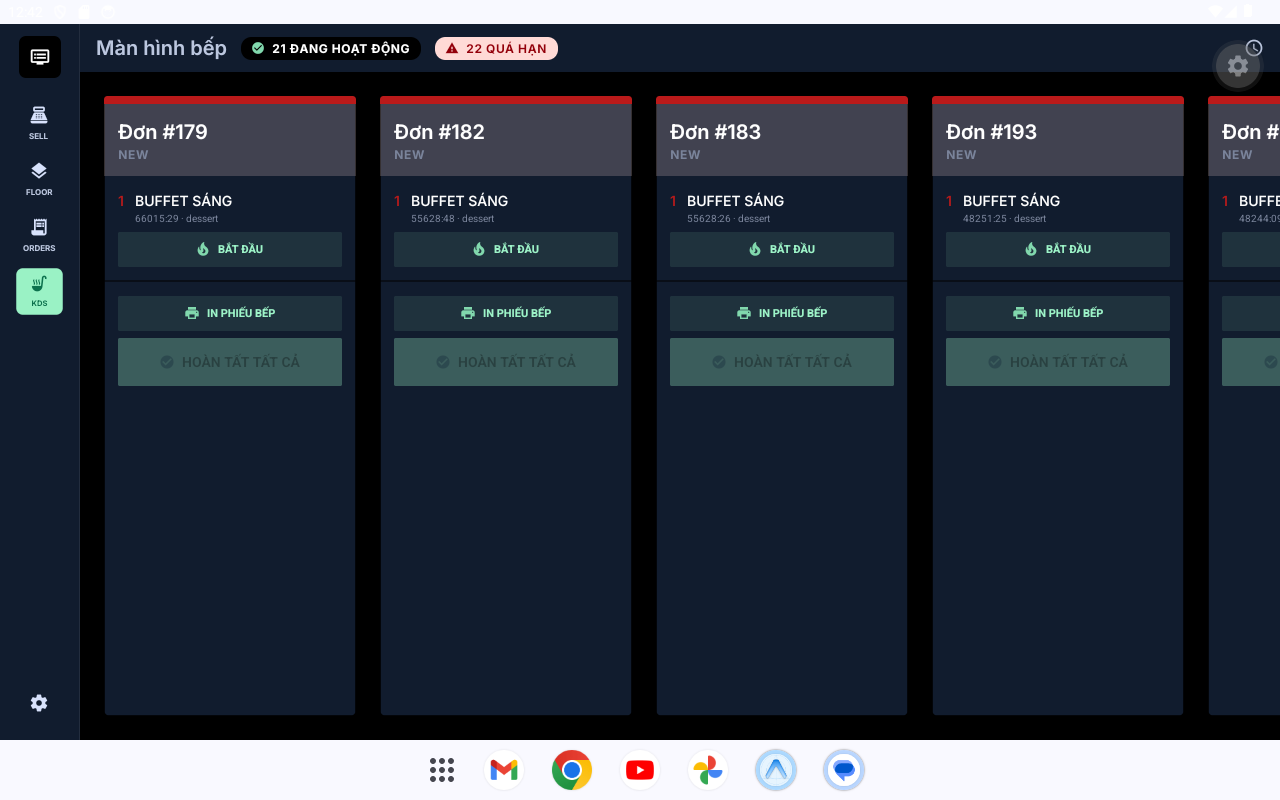Open the SELL register icon in sidebar
The width and height of the screenshot is (1280, 800).
tap(39, 122)
